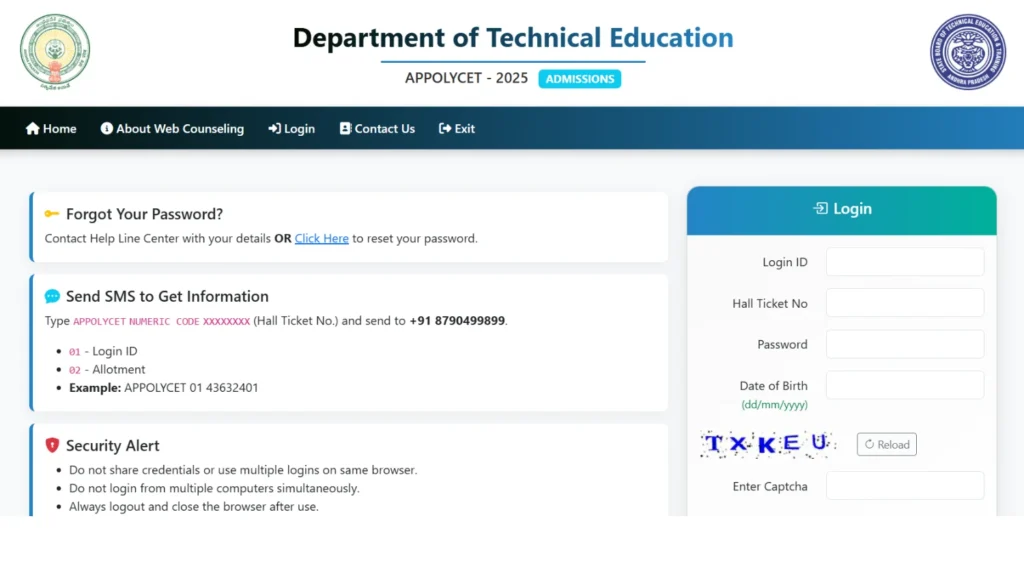
Task: Click the key icon next to Forgot Your Password
Action: (52, 213)
